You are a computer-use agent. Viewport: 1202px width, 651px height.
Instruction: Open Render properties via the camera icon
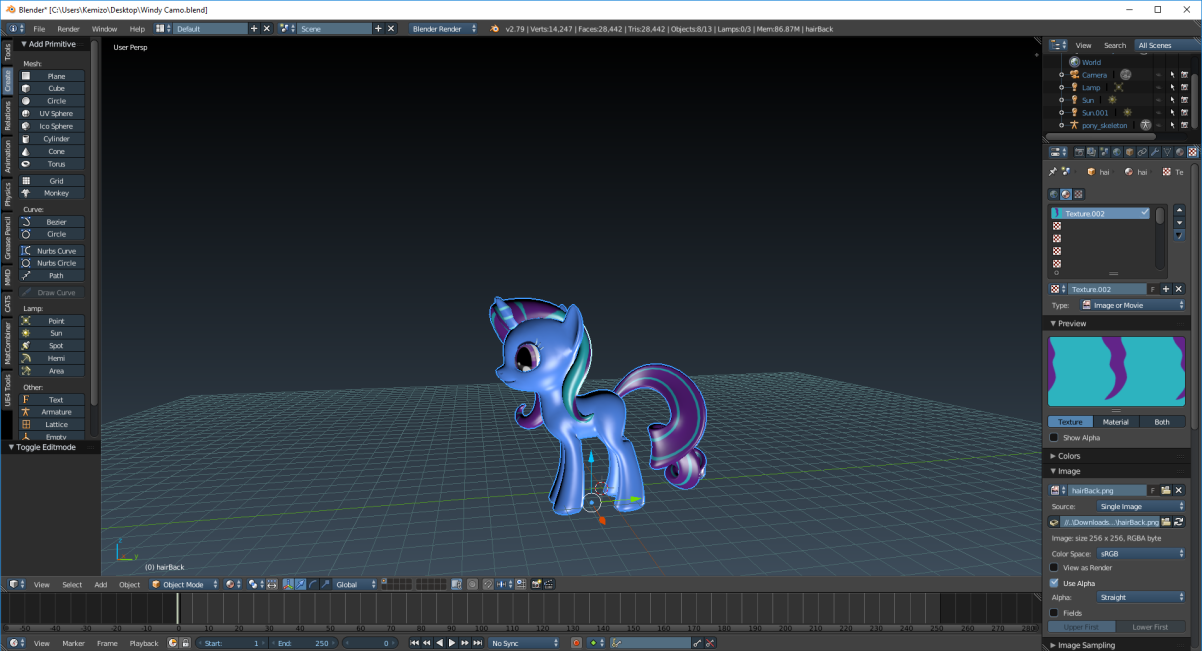pyautogui.click(x=1080, y=152)
